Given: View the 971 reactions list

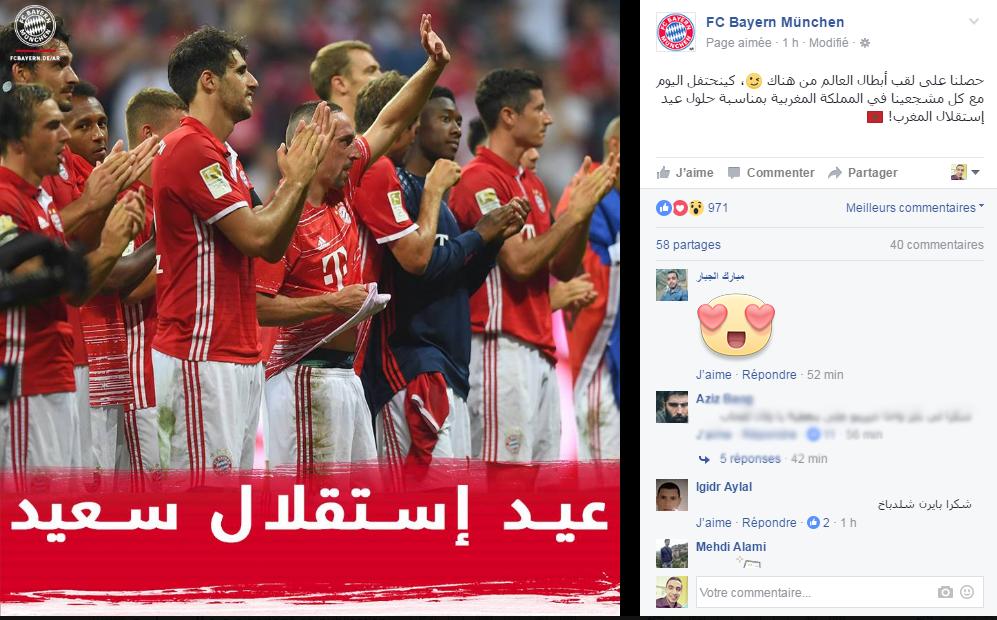Looking at the screenshot, I should pyautogui.click(x=692, y=207).
